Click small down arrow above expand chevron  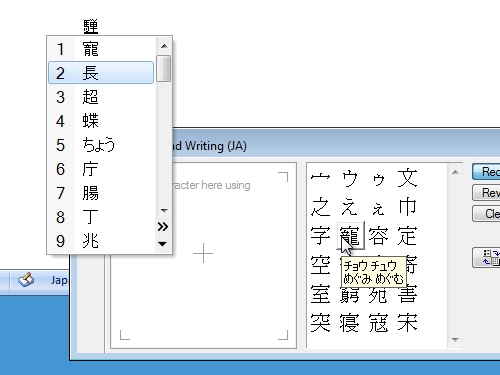click(164, 211)
